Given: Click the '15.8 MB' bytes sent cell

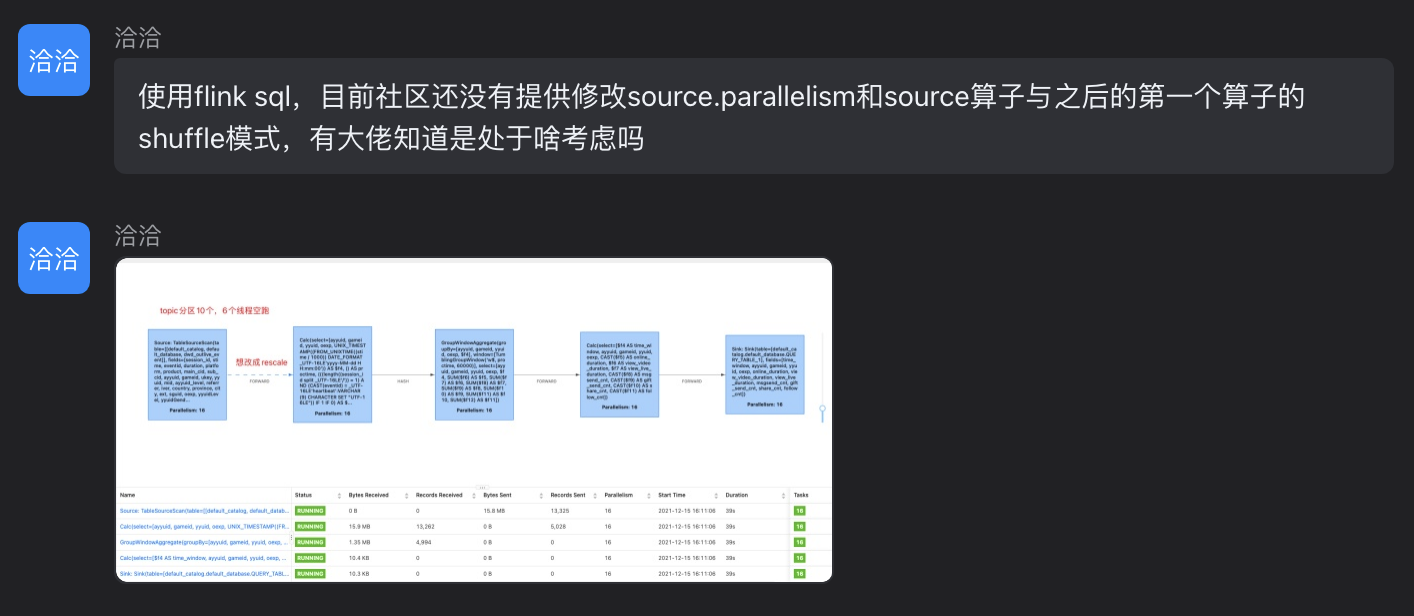Looking at the screenshot, I should tap(494, 510).
